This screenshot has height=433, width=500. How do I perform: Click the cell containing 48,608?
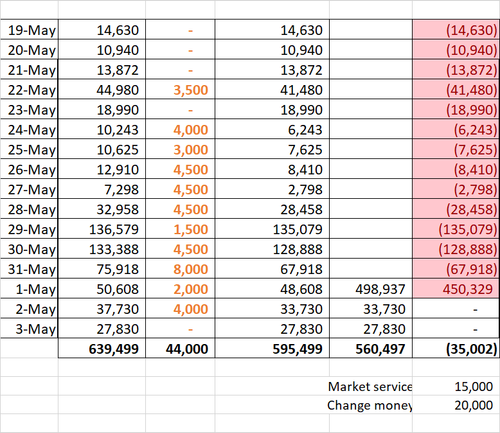(x=272, y=289)
